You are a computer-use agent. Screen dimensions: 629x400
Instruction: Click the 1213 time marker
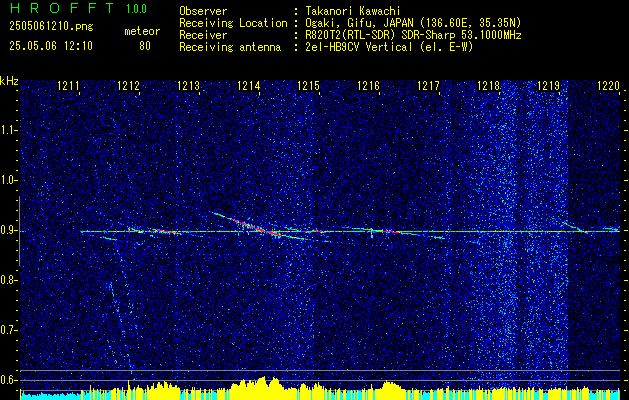(189, 85)
